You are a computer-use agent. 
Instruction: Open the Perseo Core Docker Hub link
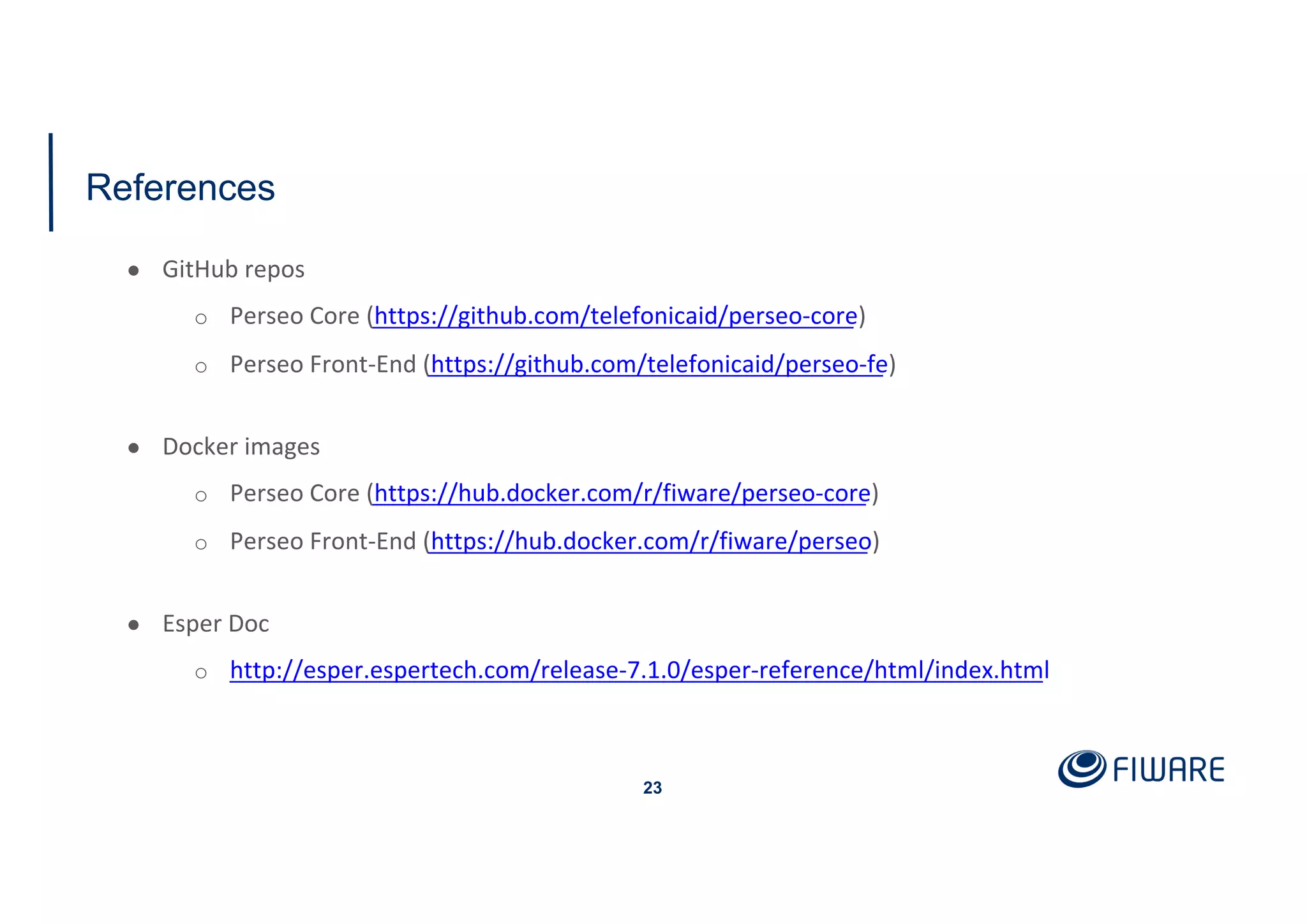[622, 493]
